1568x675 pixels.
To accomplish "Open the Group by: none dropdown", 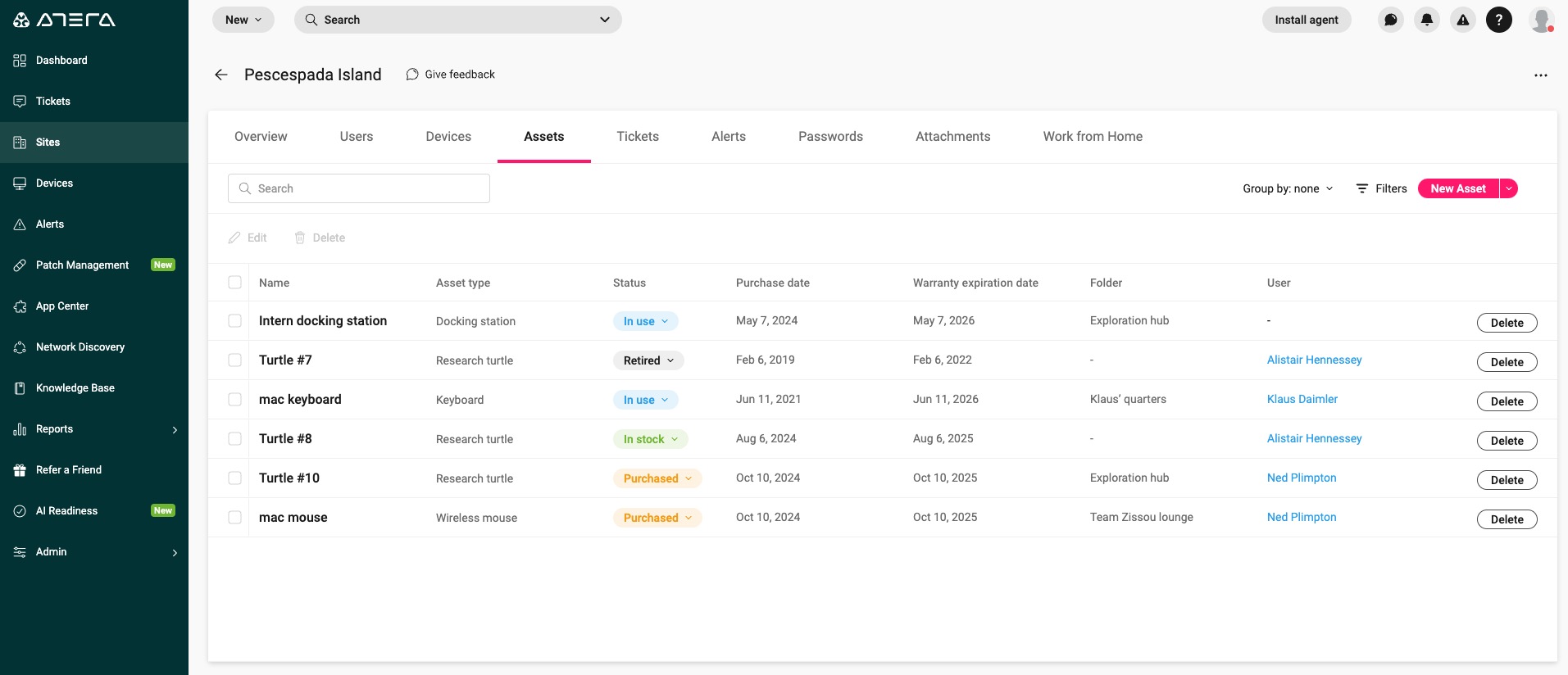I will pos(1288,188).
